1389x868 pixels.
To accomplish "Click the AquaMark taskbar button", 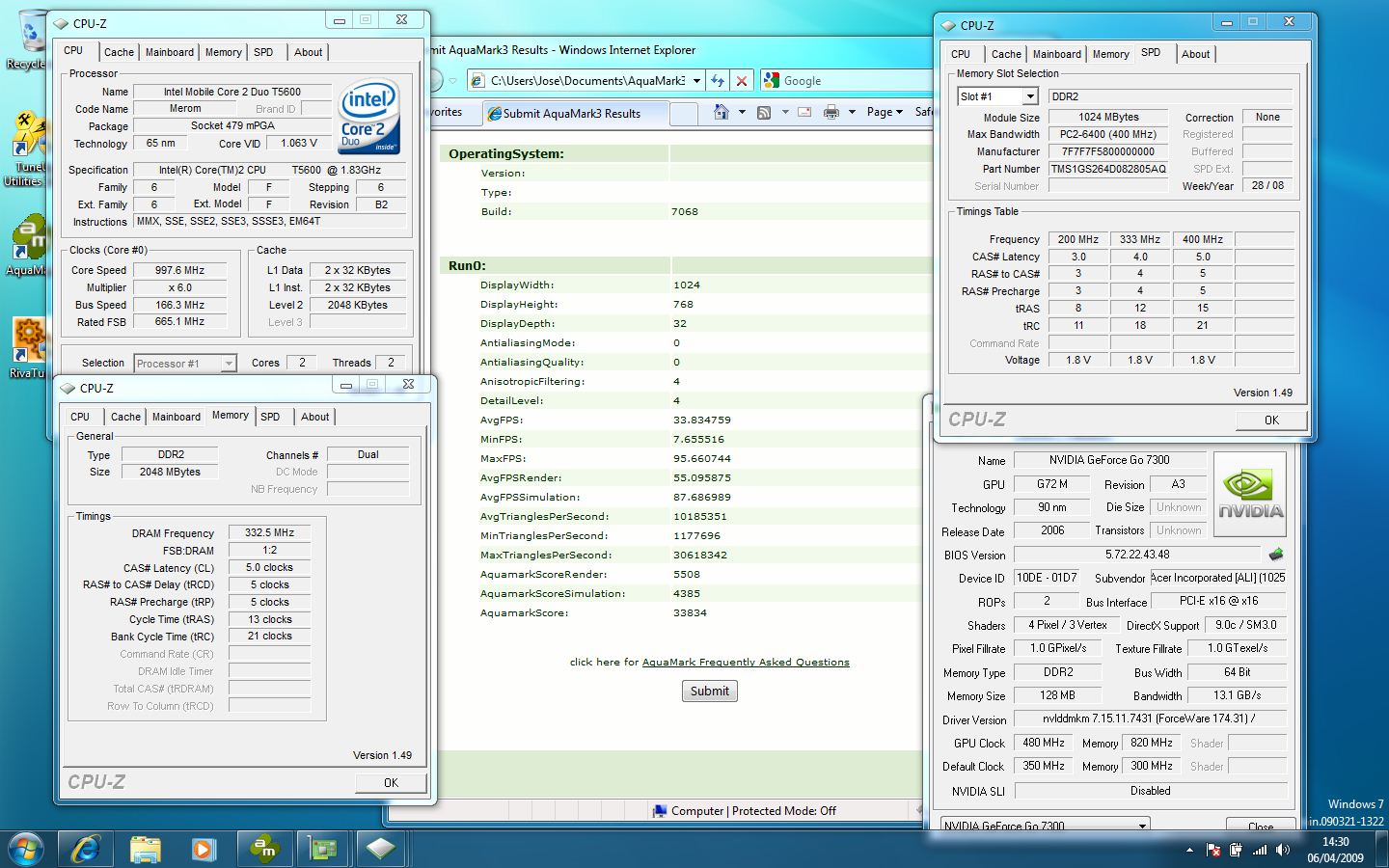I will pos(263,849).
